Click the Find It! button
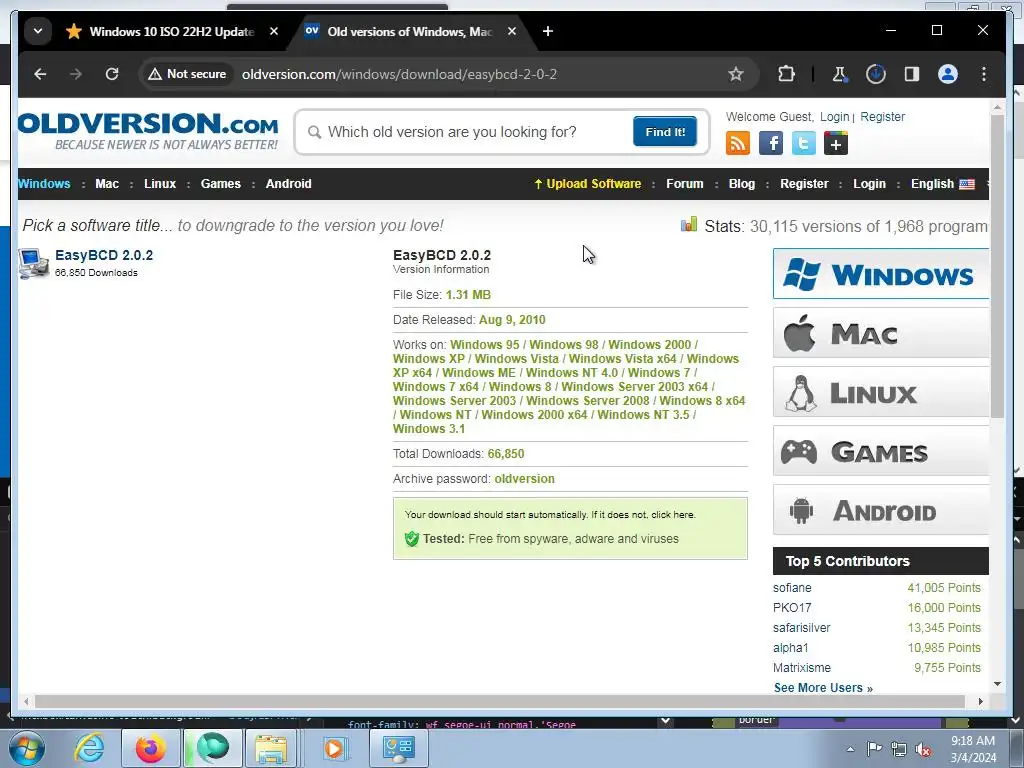Viewport: 1024px width, 768px height. point(665,132)
